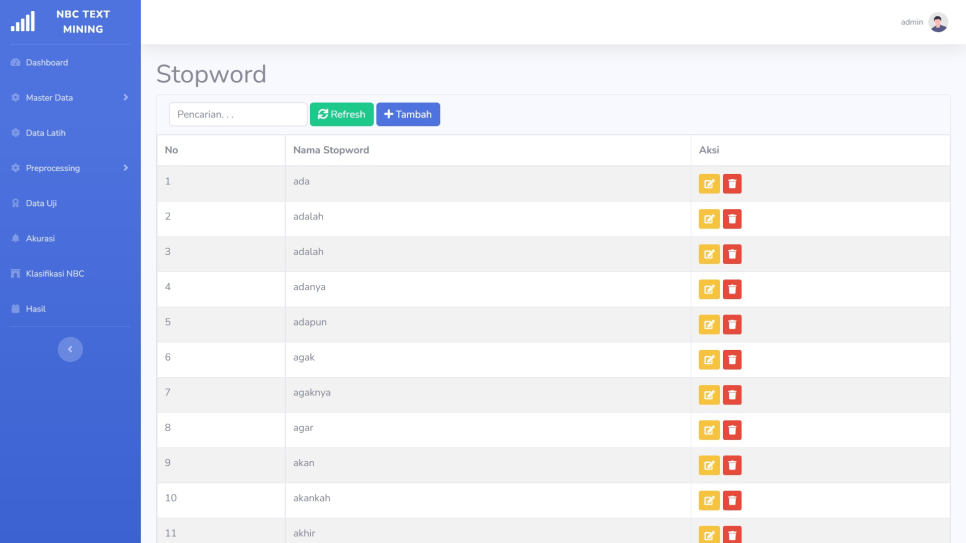Delete the 'akan' stopword
966x543 pixels.
coord(732,465)
